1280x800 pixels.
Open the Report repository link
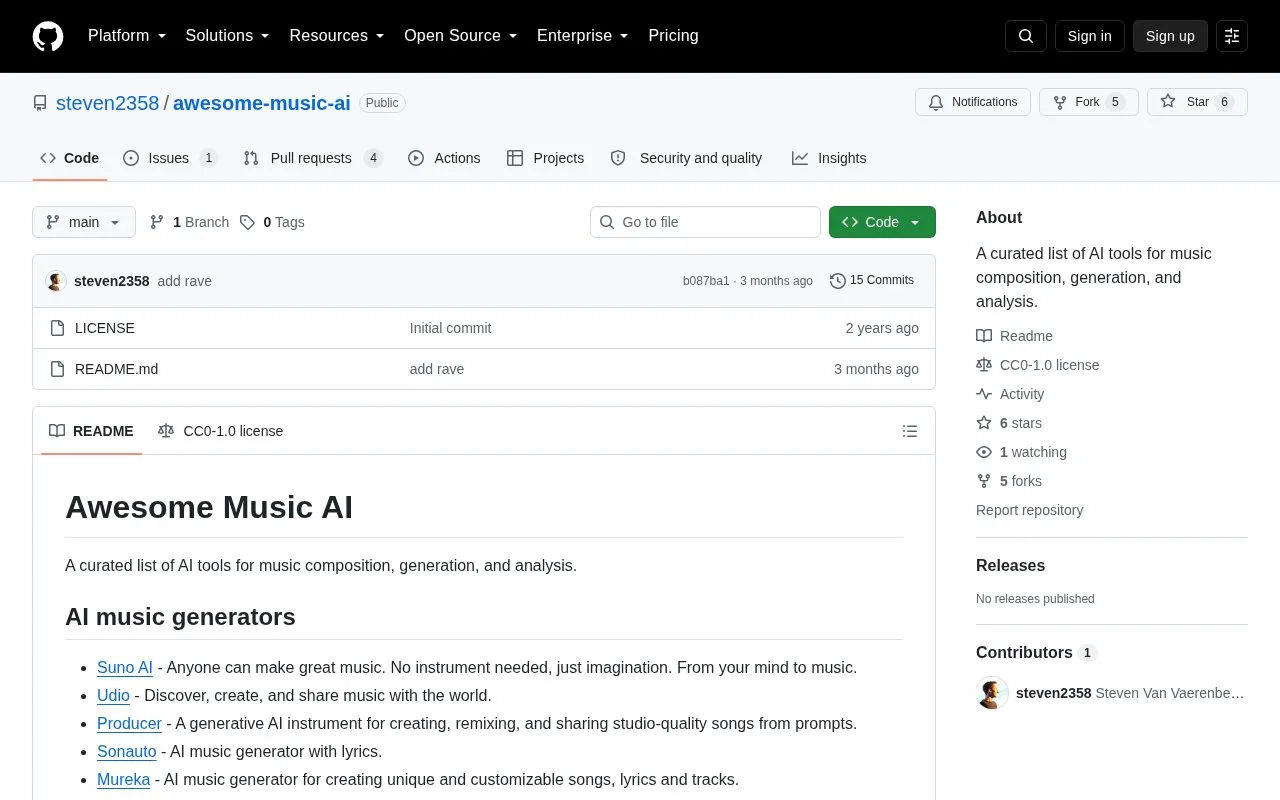click(x=1029, y=510)
